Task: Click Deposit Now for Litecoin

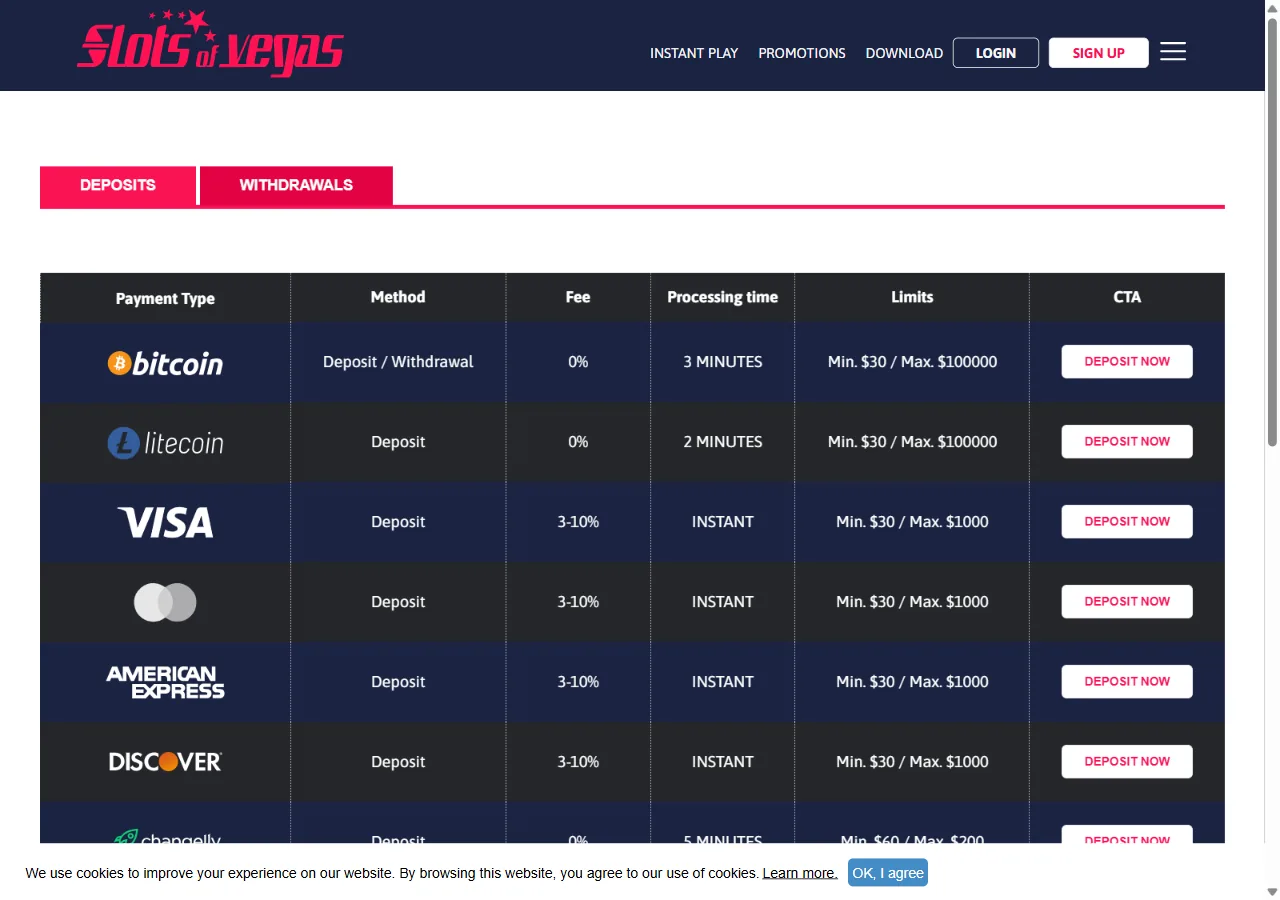Action: coord(1127,442)
